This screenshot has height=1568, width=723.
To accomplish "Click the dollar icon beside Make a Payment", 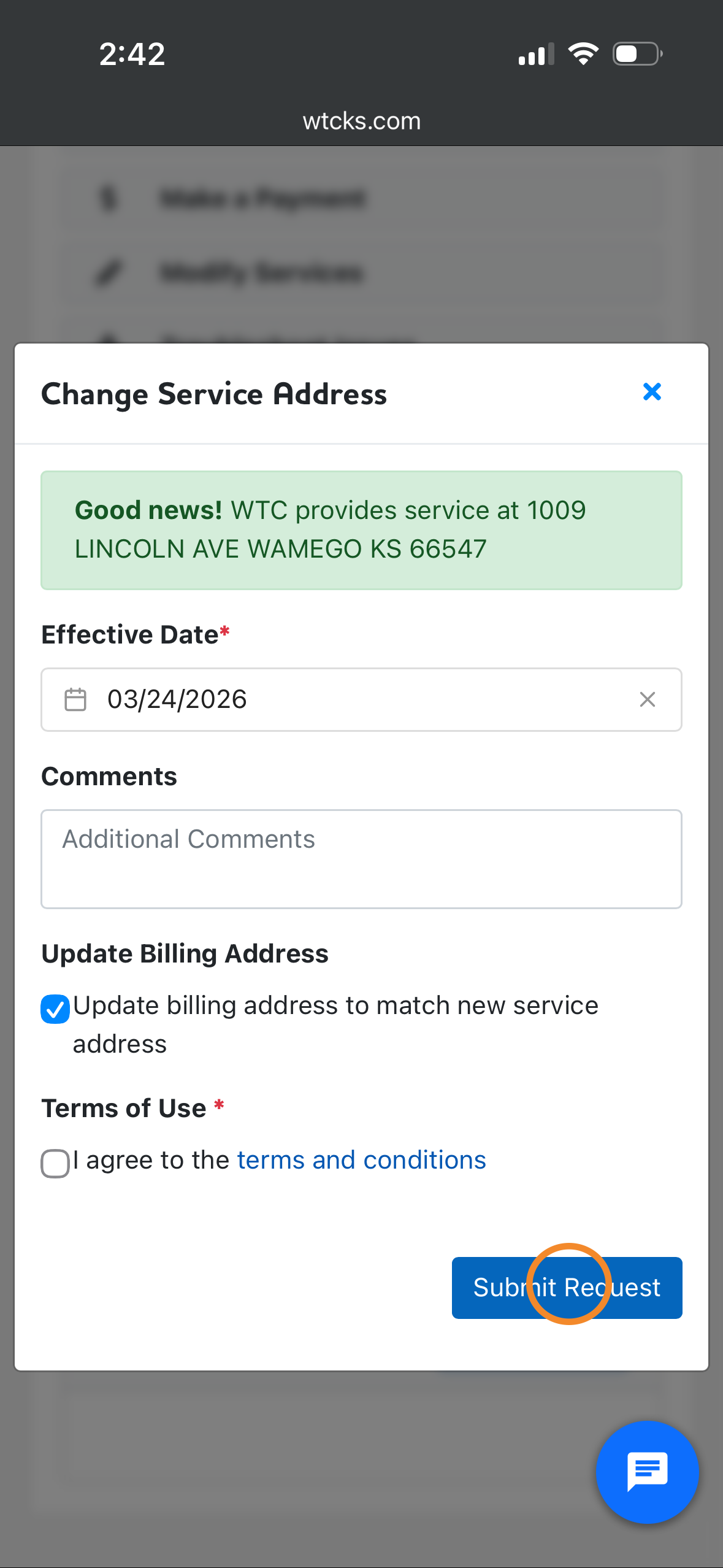I will coord(109,198).
